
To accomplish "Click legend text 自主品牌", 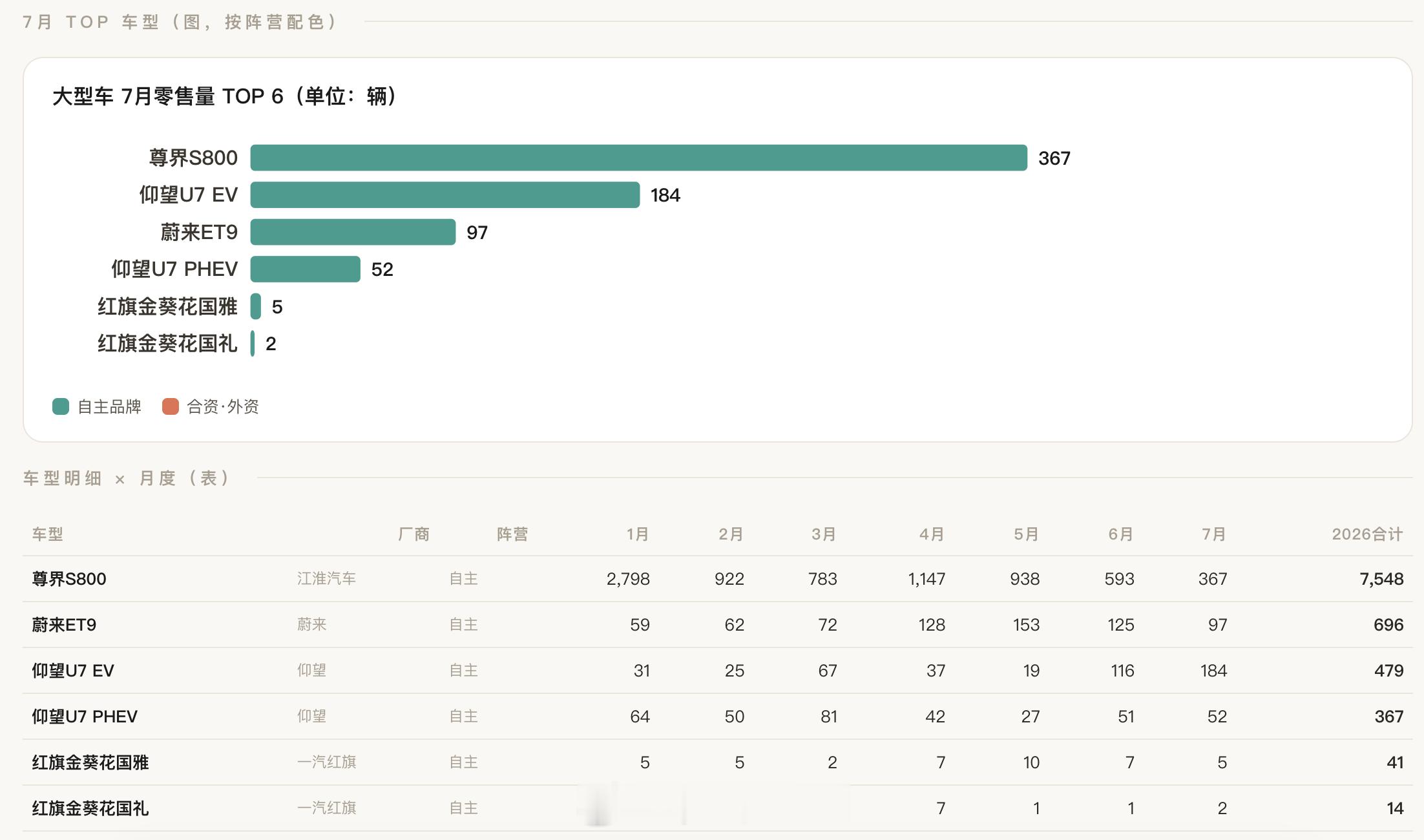I will [109, 406].
